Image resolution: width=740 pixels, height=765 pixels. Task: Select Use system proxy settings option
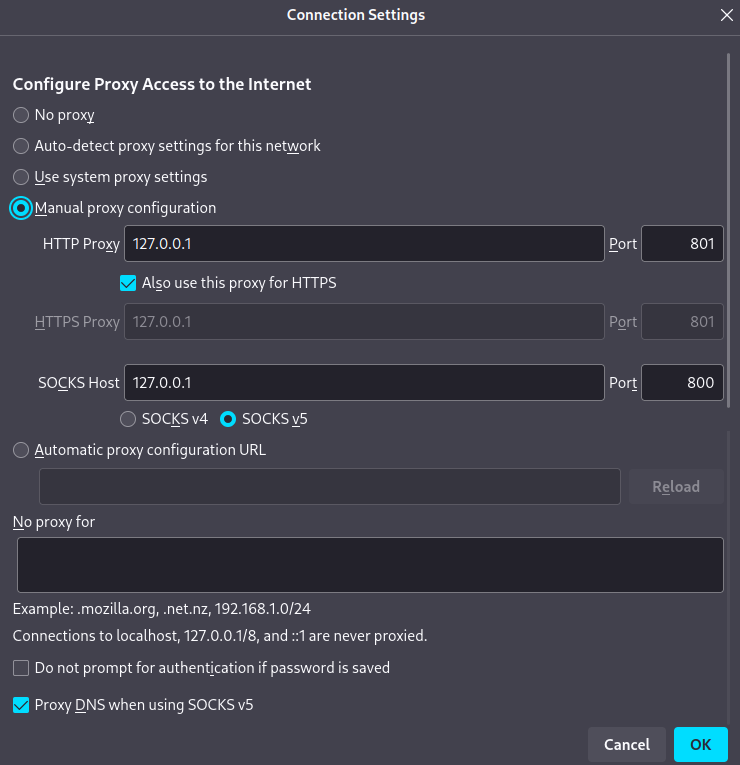pos(21,177)
